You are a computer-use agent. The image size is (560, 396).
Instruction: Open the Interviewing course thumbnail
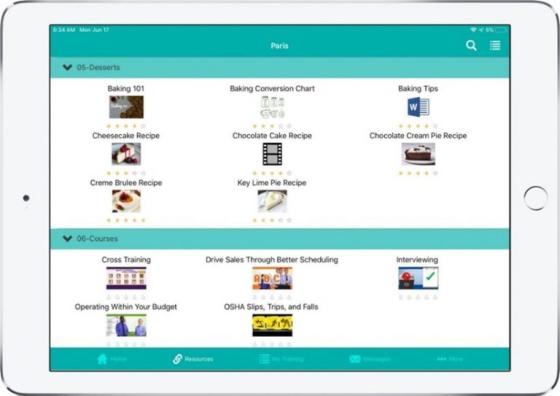pyautogui.click(x=418, y=278)
